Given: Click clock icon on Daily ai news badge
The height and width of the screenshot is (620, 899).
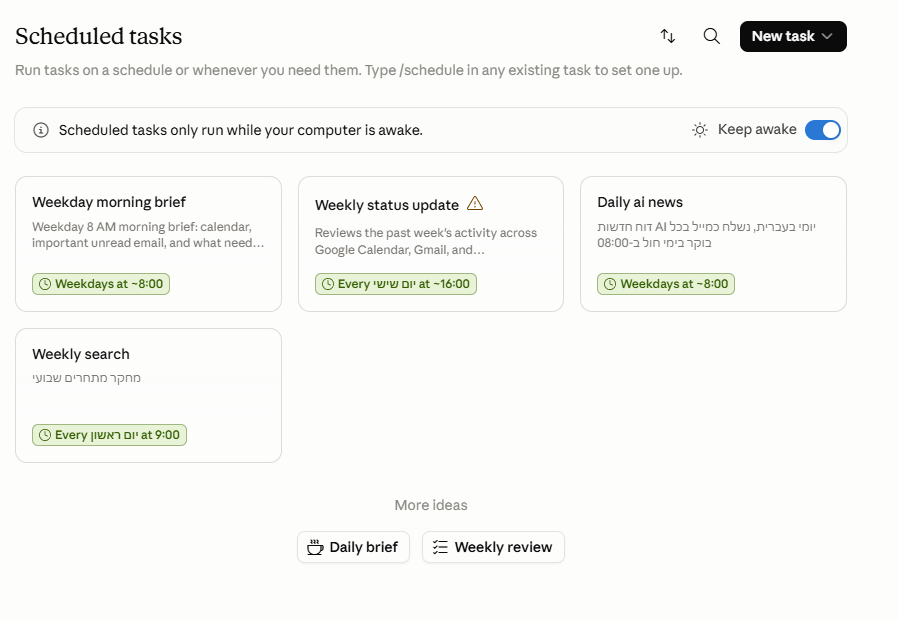Looking at the screenshot, I should [610, 284].
